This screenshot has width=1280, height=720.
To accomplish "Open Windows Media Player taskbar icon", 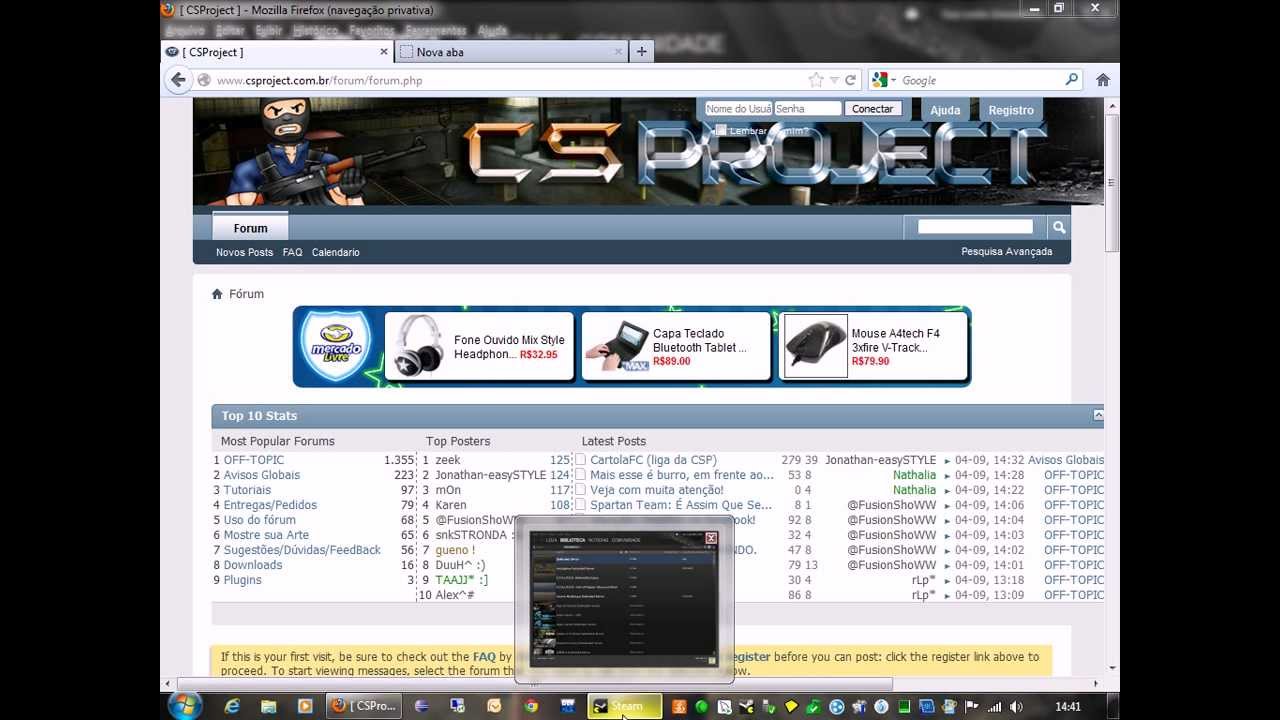I will click(305, 706).
